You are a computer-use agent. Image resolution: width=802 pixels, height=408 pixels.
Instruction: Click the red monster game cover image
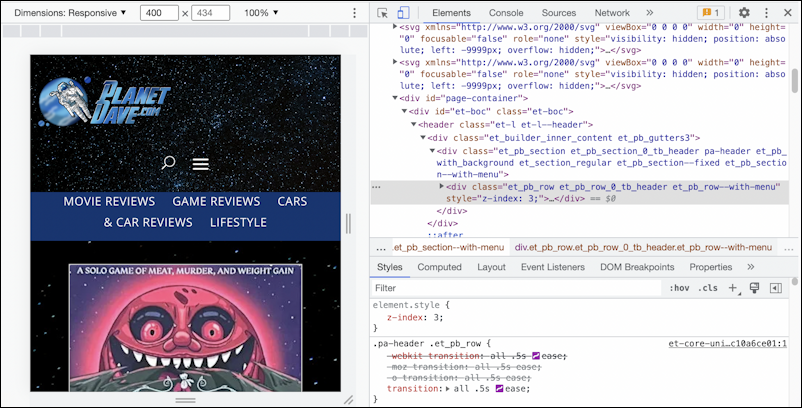click(x=185, y=328)
